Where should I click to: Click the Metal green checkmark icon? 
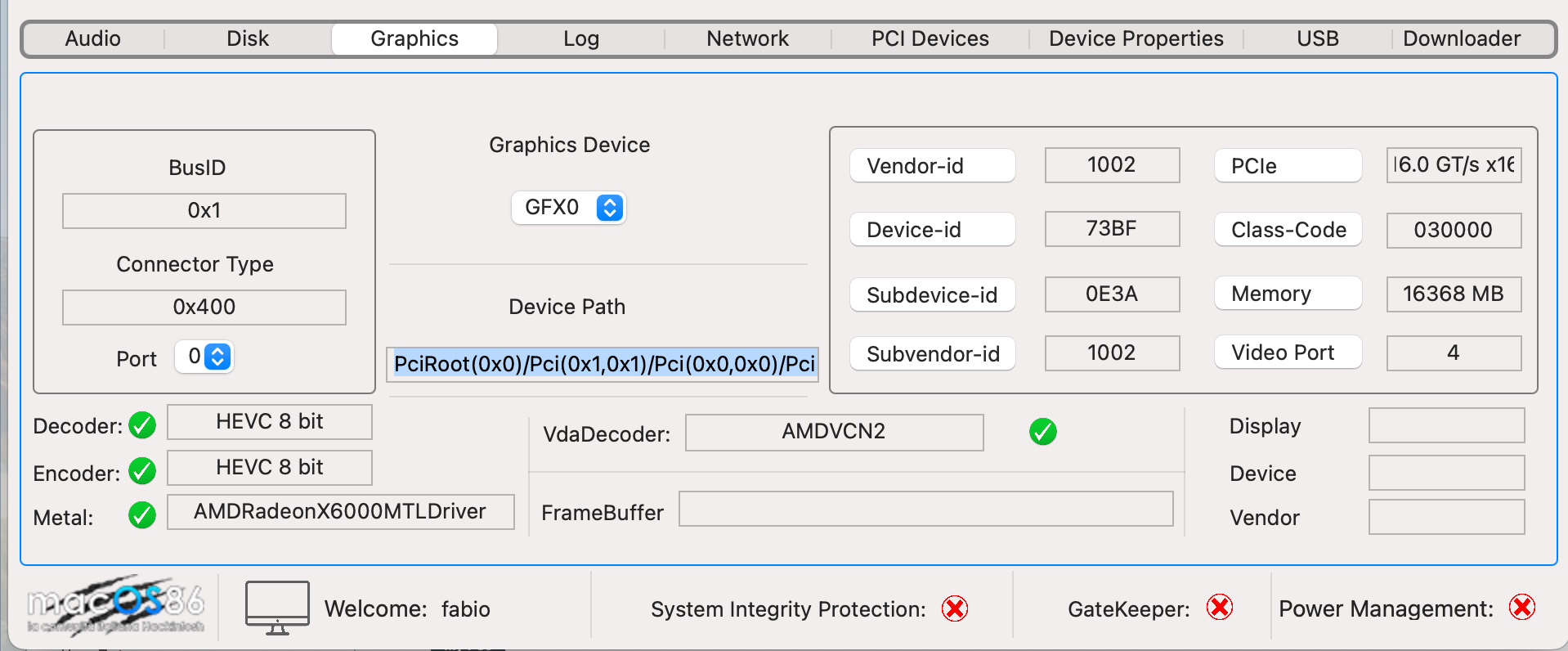pyautogui.click(x=142, y=515)
